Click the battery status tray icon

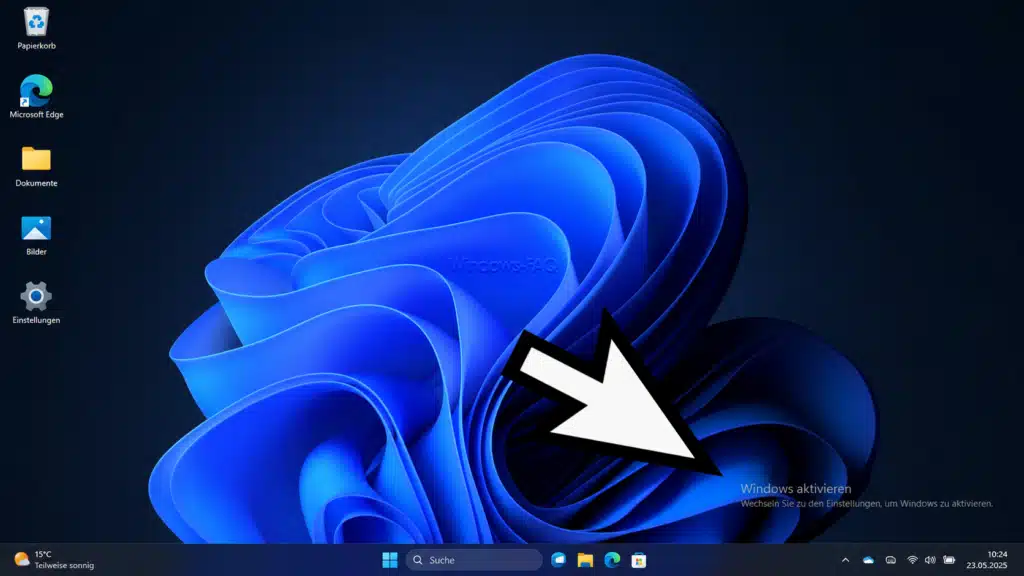[949, 560]
